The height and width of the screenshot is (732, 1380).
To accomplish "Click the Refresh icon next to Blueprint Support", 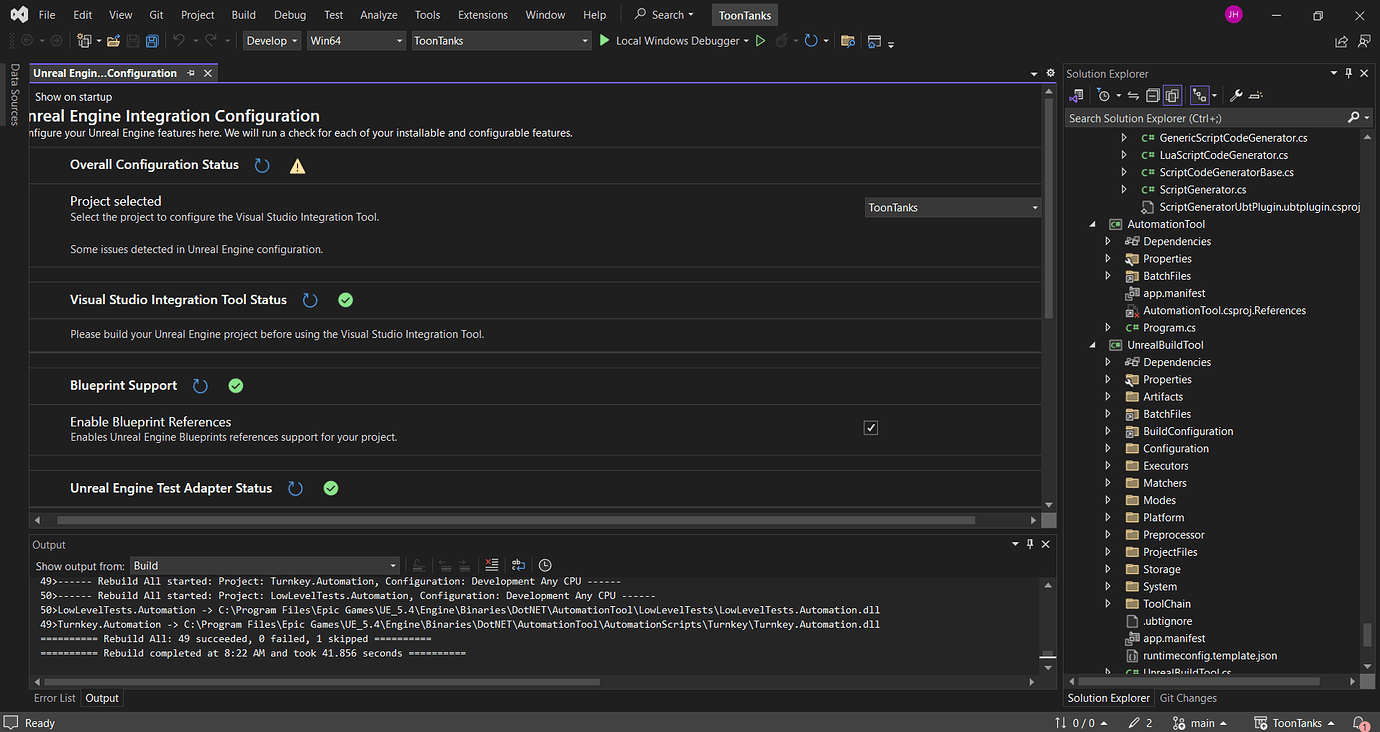I will tap(199, 385).
